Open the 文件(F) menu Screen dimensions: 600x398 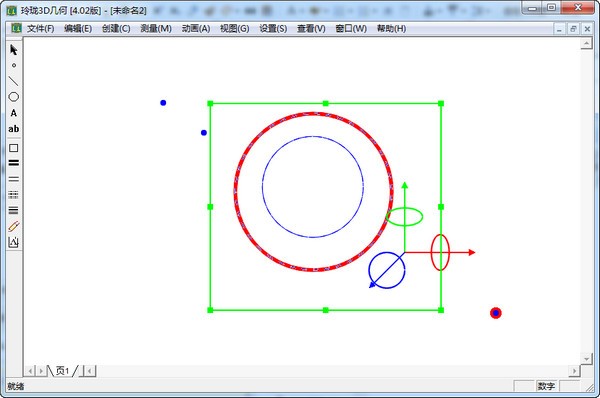tap(41, 29)
